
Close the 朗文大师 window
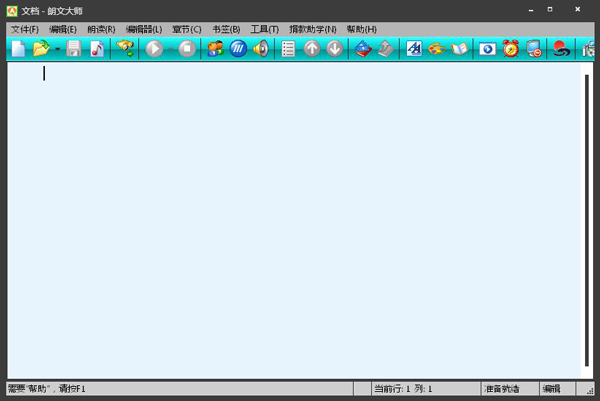click(577, 9)
